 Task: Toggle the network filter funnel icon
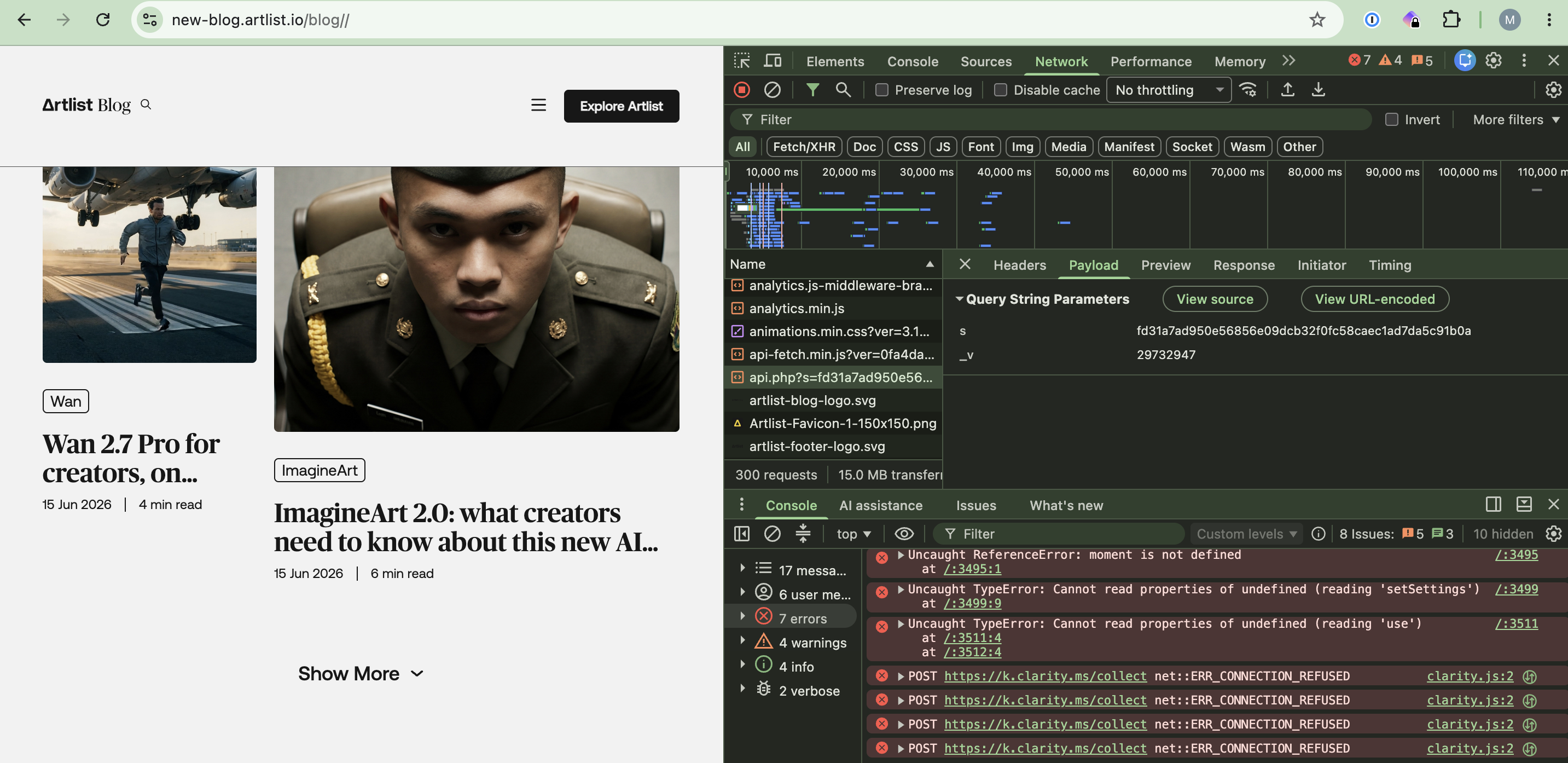coord(812,90)
